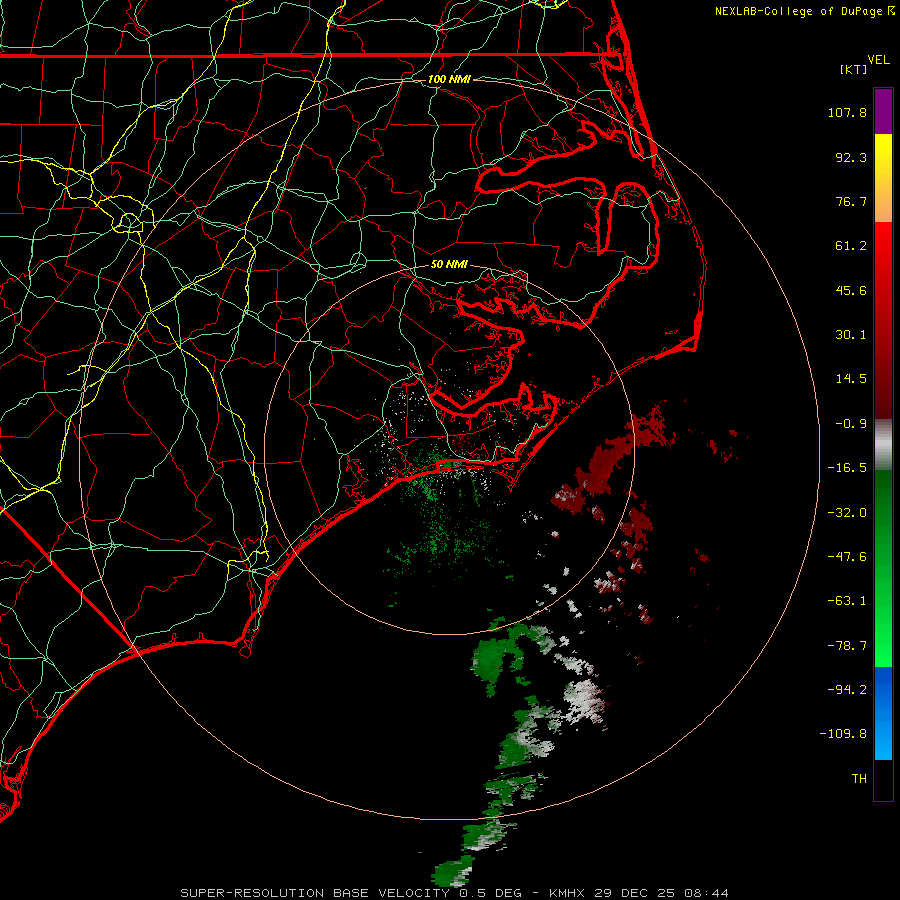Click the purple segment of the color bar
900x900 pixels.
point(883,112)
